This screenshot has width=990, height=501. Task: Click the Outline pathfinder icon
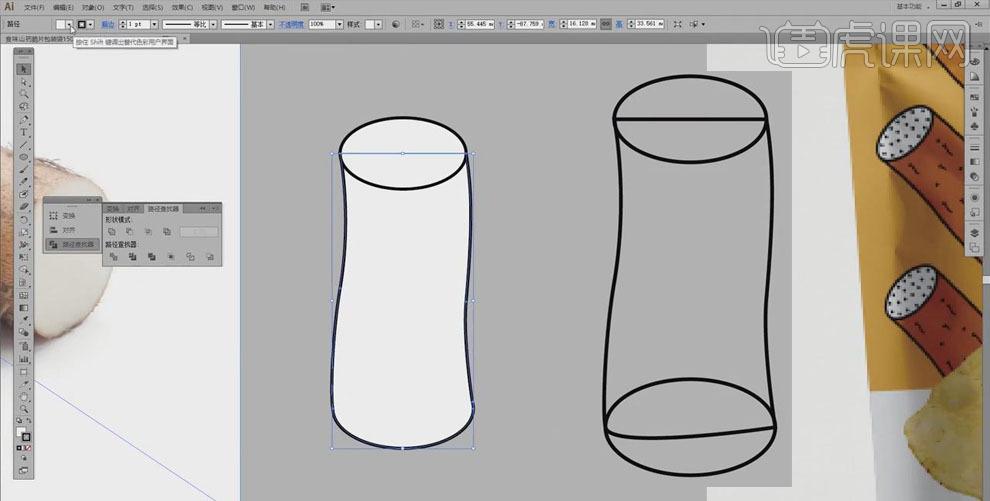[x=190, y=257]
